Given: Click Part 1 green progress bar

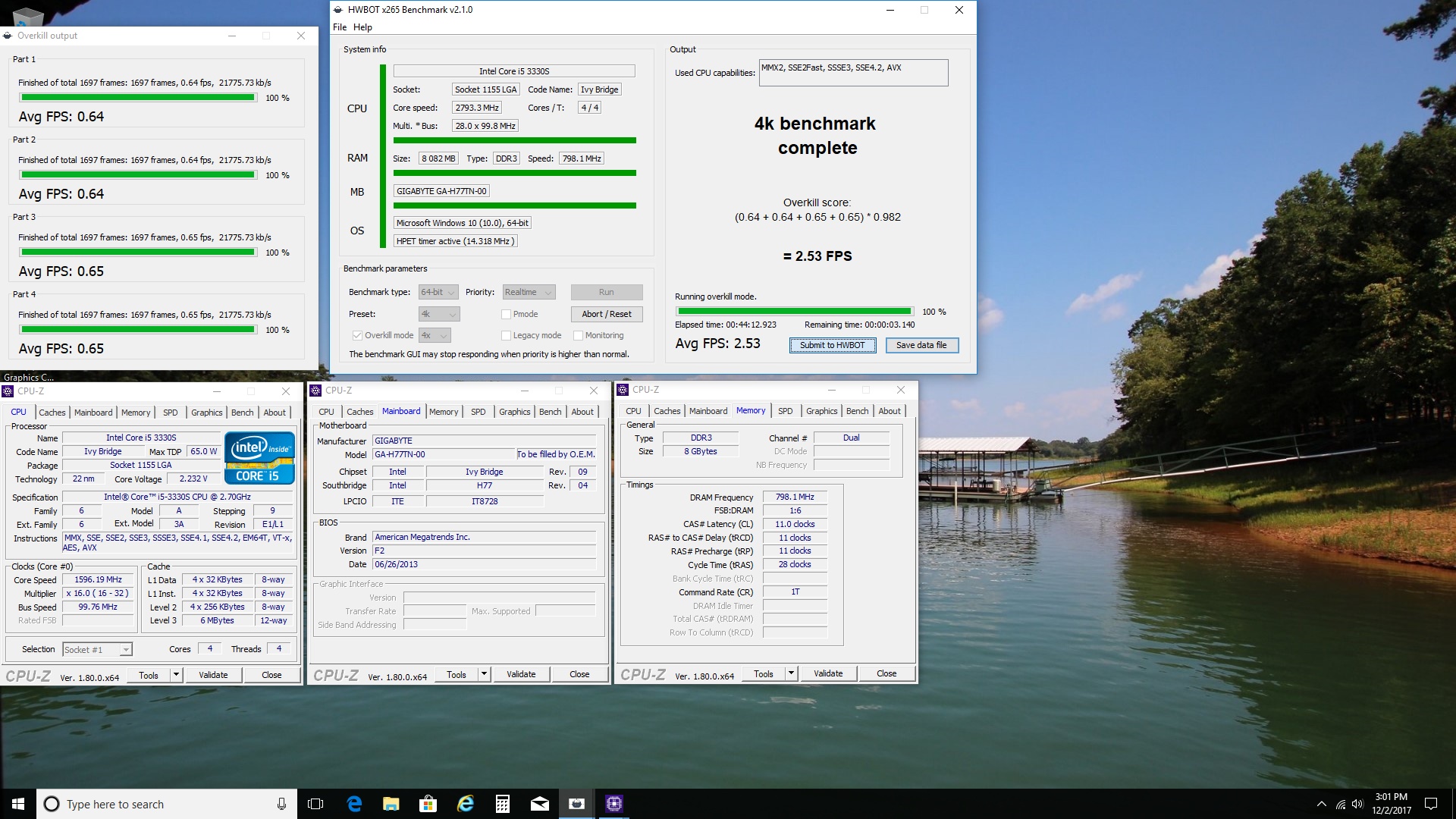Looking at the screenshot, I should click(x=138, y=98).
